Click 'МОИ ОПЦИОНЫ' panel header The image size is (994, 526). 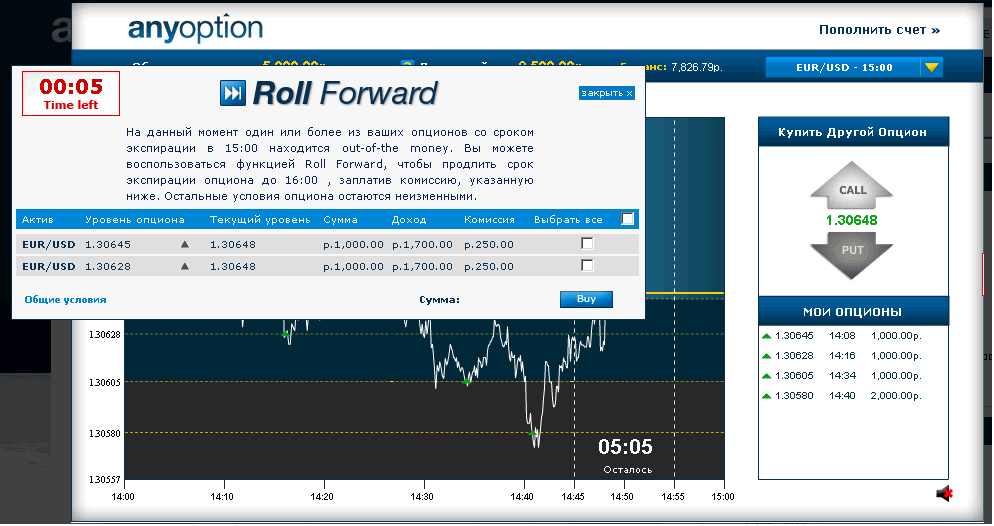[x=853, y=311]
